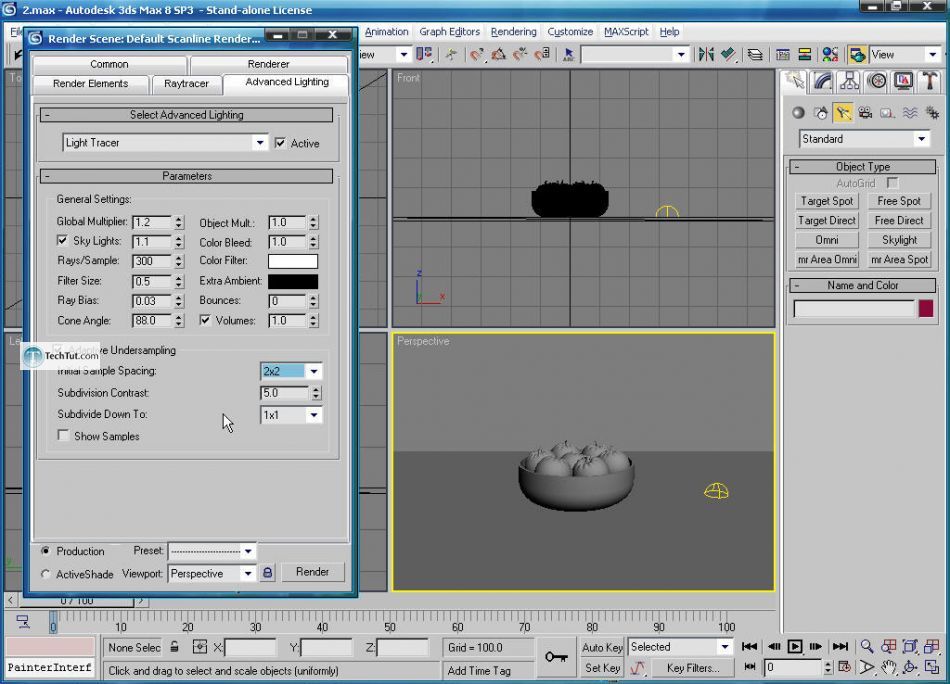Select the Lights category icon

pyautogui.click(x=843, y=113)
